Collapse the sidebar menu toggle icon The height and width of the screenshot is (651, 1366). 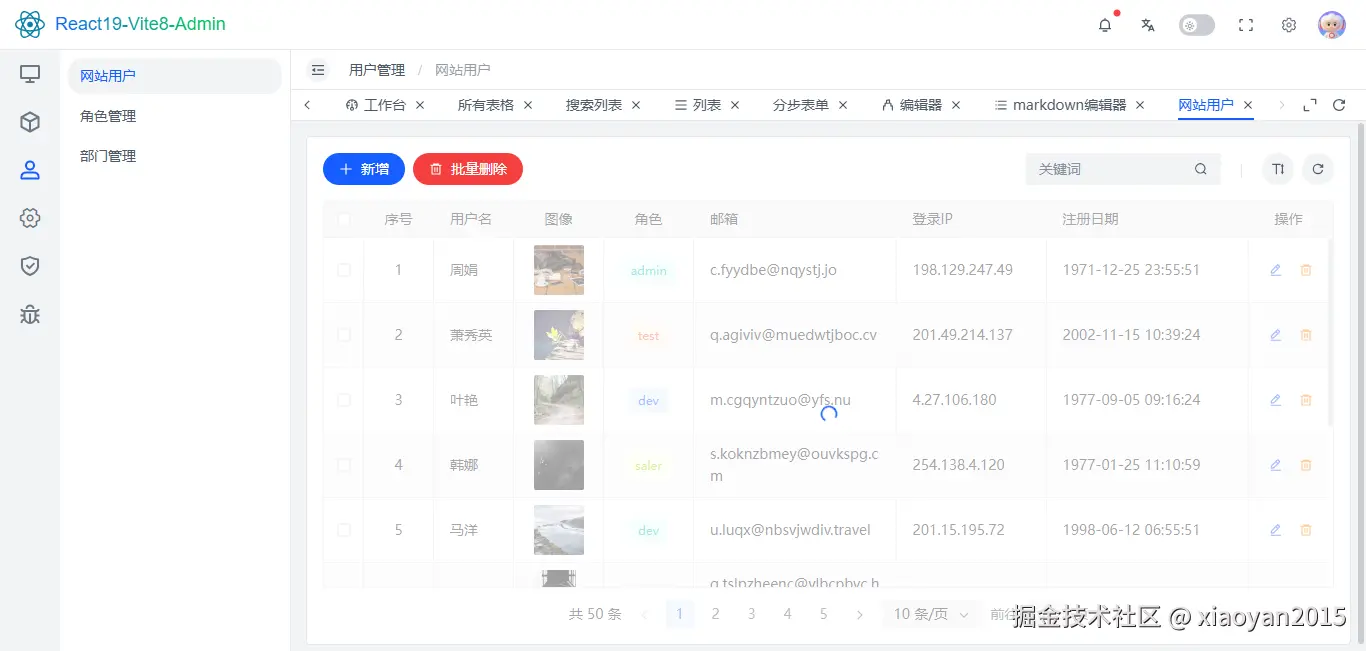(x=318, y=70)
